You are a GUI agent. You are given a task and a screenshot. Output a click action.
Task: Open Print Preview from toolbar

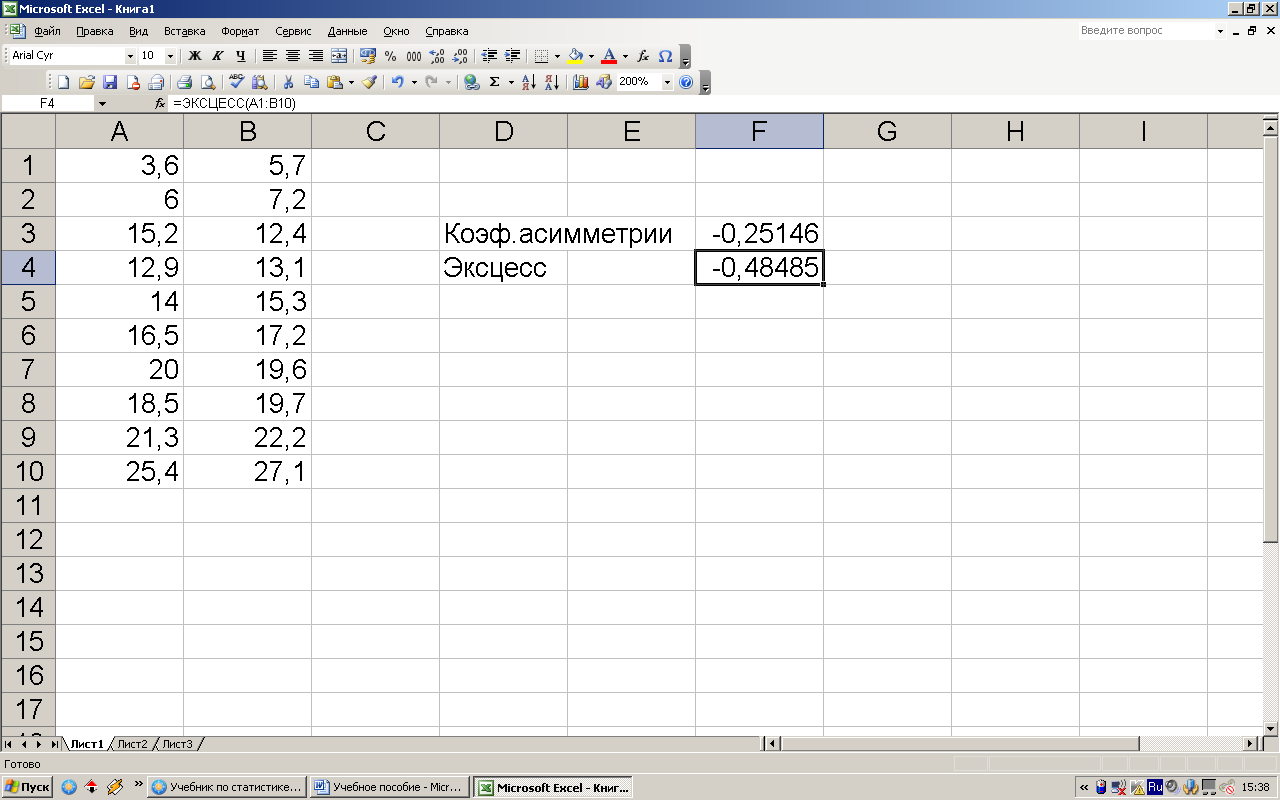click(x=208, y=82)
